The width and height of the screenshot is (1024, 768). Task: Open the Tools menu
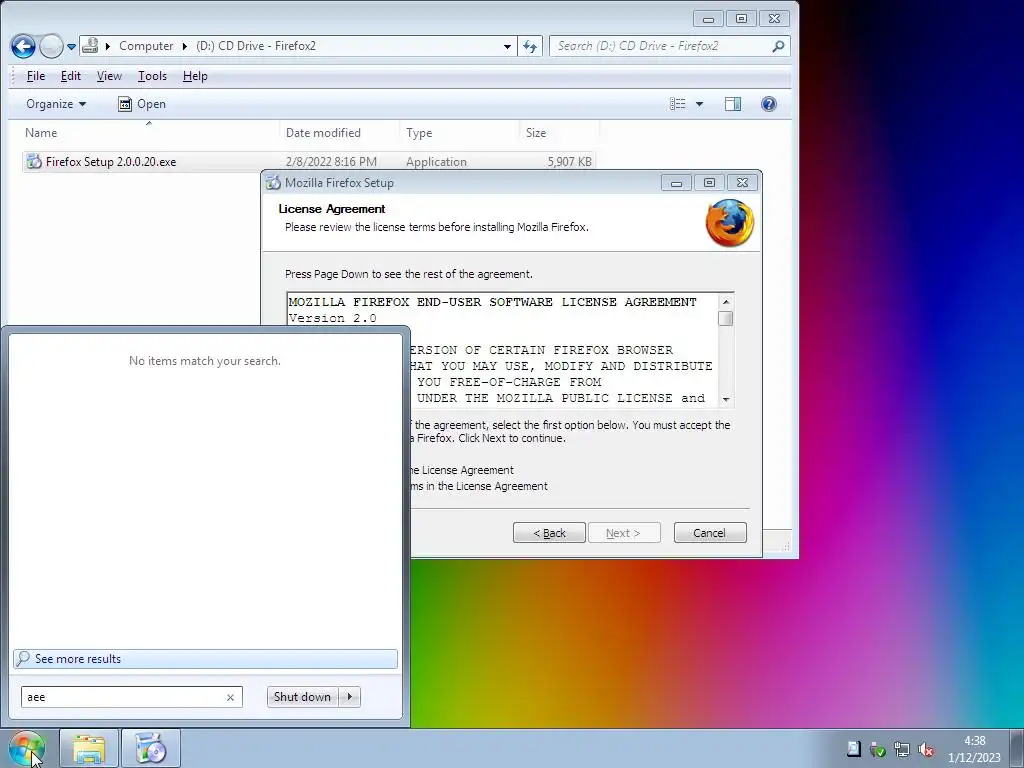152,76
